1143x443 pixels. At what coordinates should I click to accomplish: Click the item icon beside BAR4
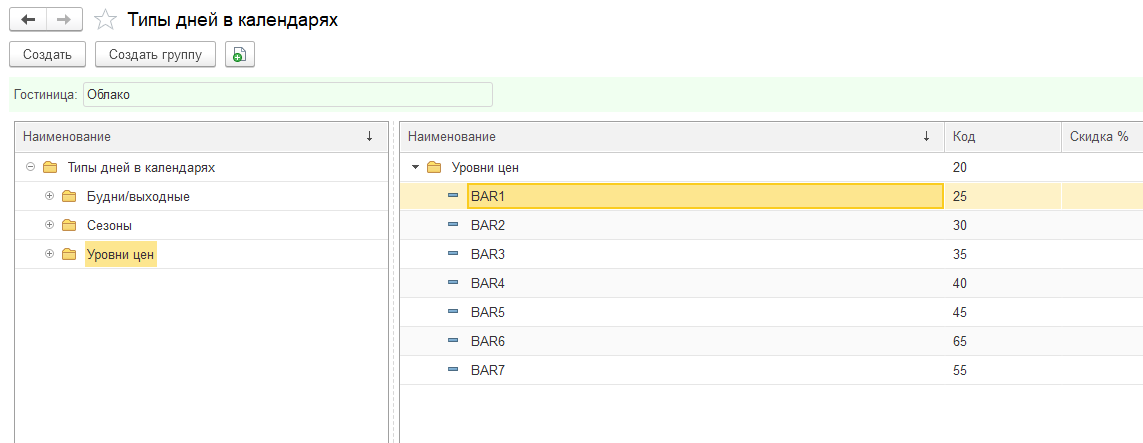coord(453,283)
